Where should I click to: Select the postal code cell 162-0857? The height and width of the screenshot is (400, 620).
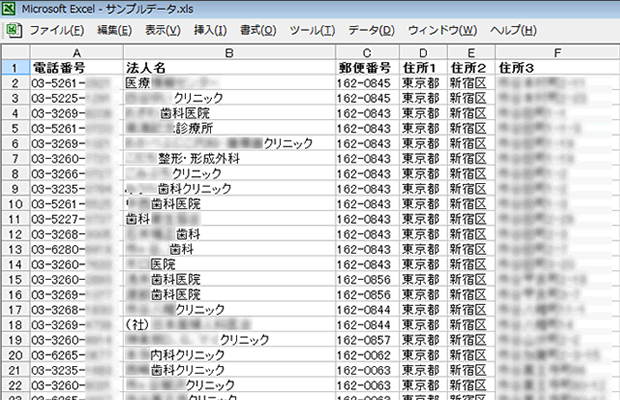click(367, 339)
